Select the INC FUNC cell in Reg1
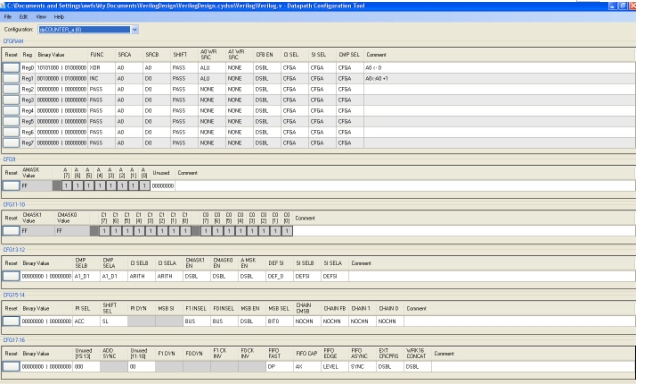The width and height of the screenshot is (650, 384). [102, 78]
